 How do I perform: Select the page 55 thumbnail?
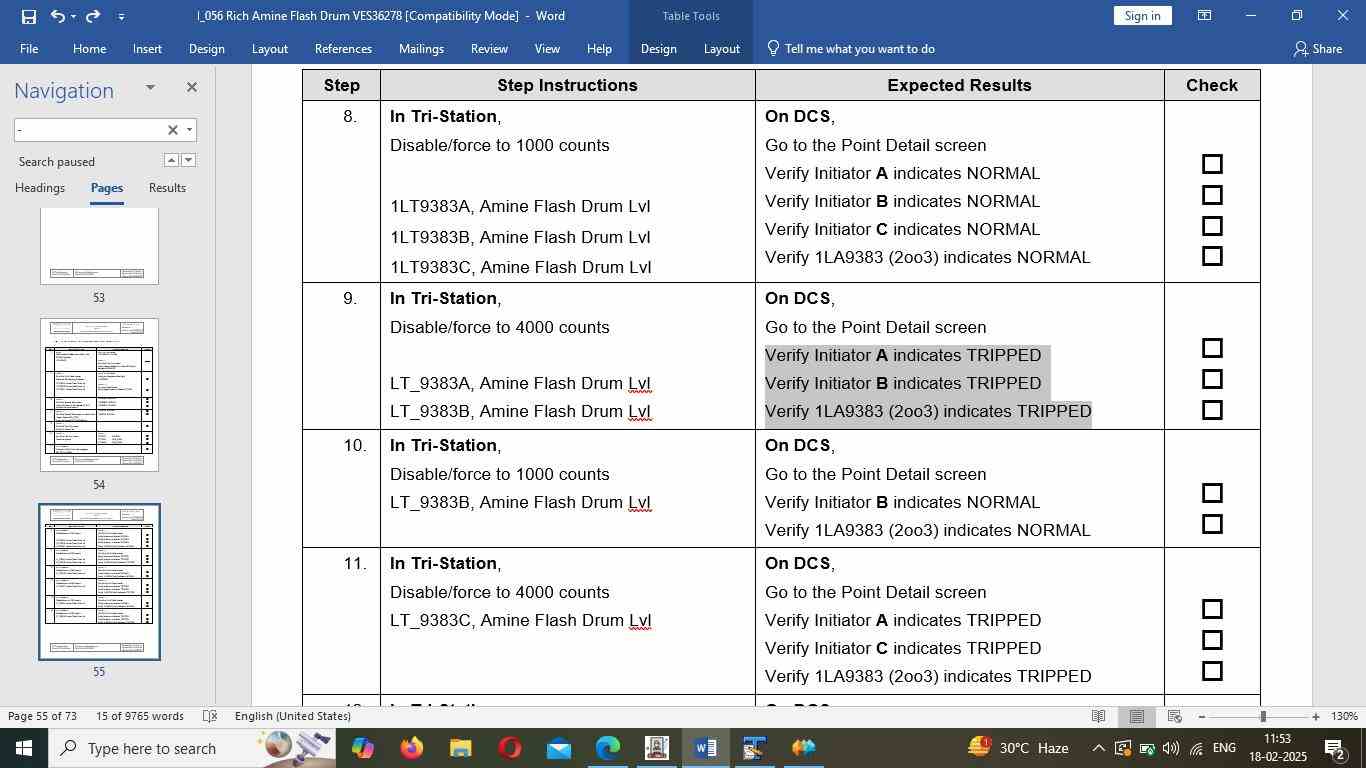pos(99,582)
